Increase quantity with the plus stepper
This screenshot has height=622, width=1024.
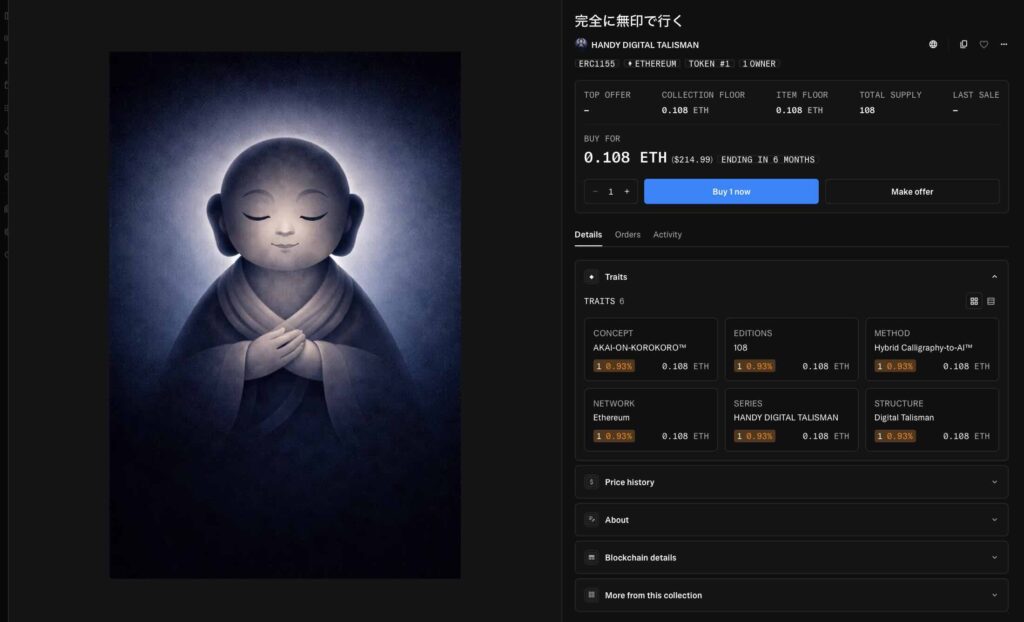627,191
